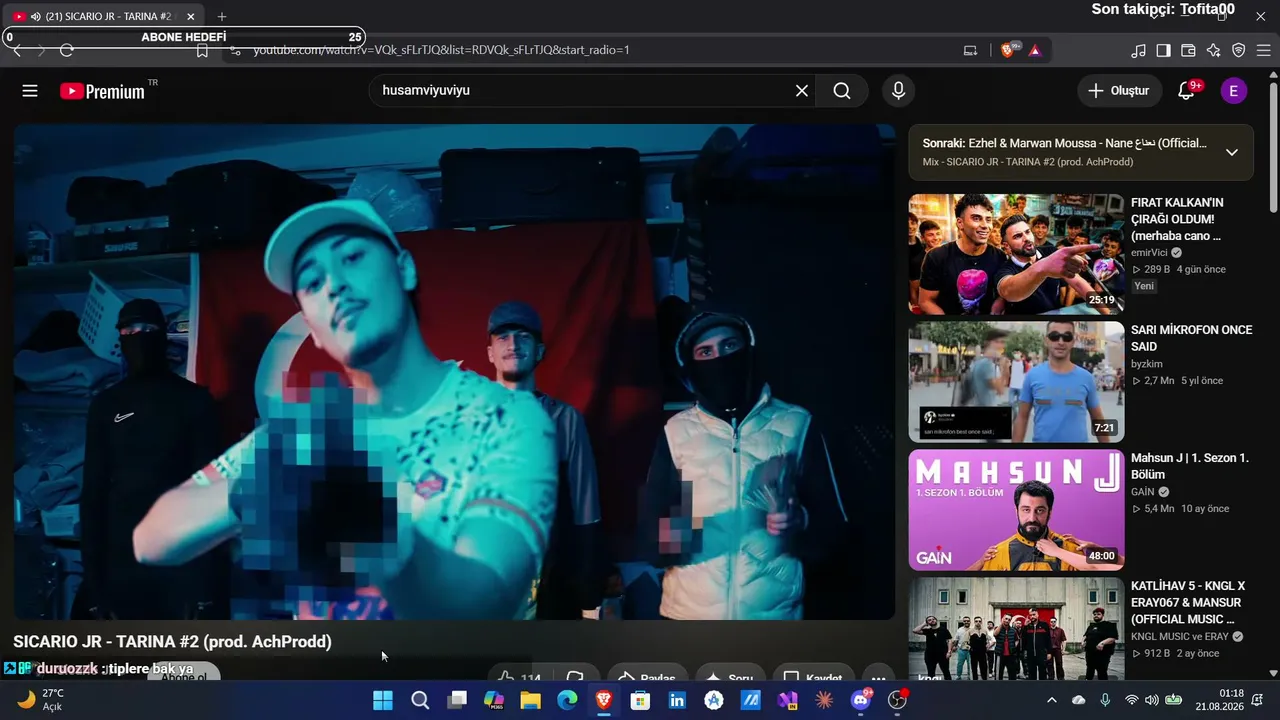
Task: Start voice search with the microphone
Action: pos(898,91)
